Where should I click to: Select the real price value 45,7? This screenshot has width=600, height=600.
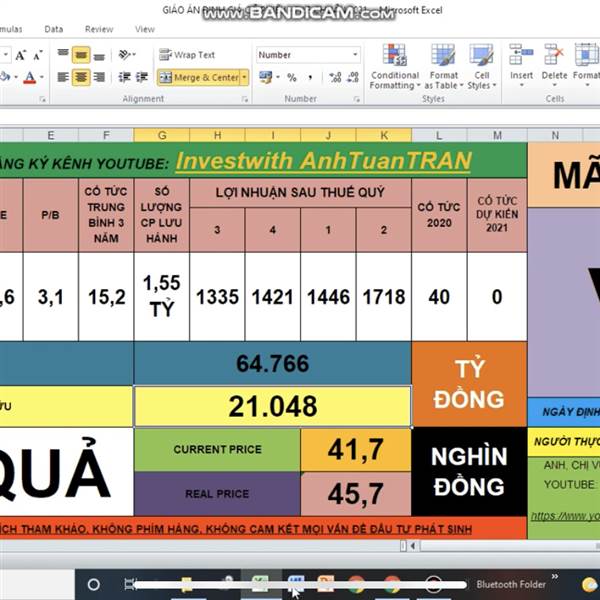coord(356,494)
